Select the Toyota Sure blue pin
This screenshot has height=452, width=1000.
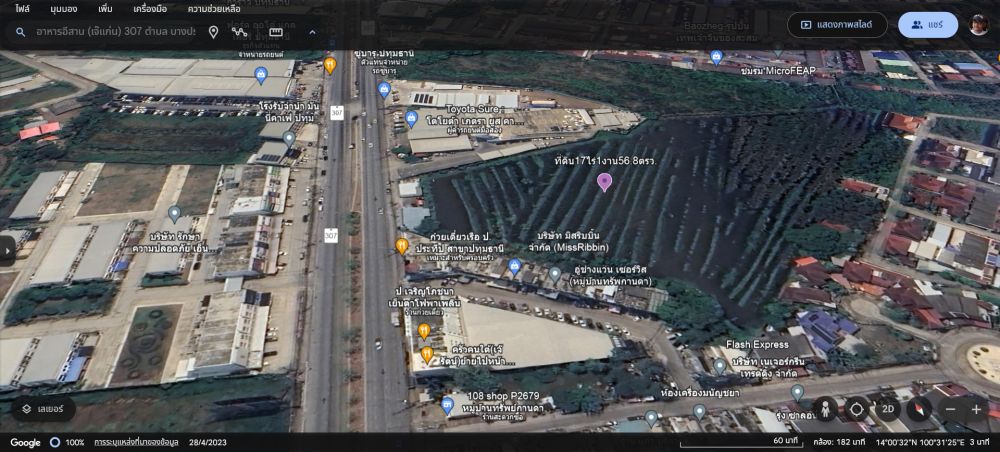(411, 118)
